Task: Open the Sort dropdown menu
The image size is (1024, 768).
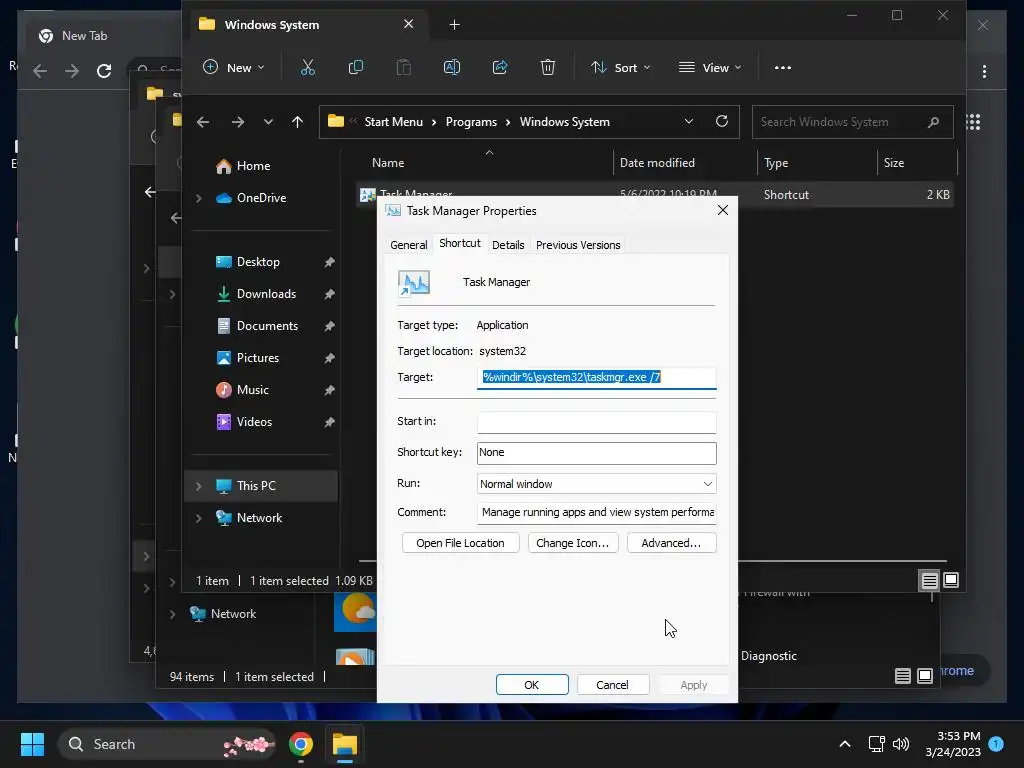Action: 620,67
